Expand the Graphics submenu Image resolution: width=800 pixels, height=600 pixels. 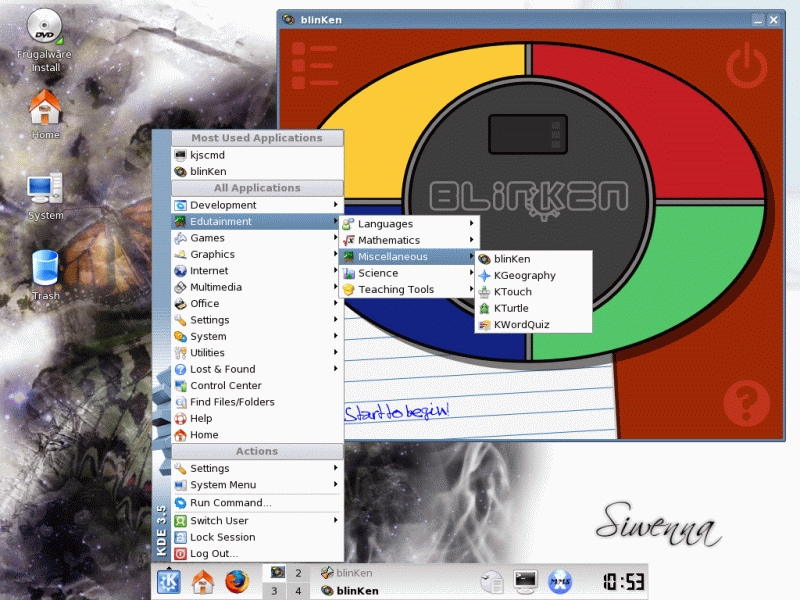[x=257, y=254]
